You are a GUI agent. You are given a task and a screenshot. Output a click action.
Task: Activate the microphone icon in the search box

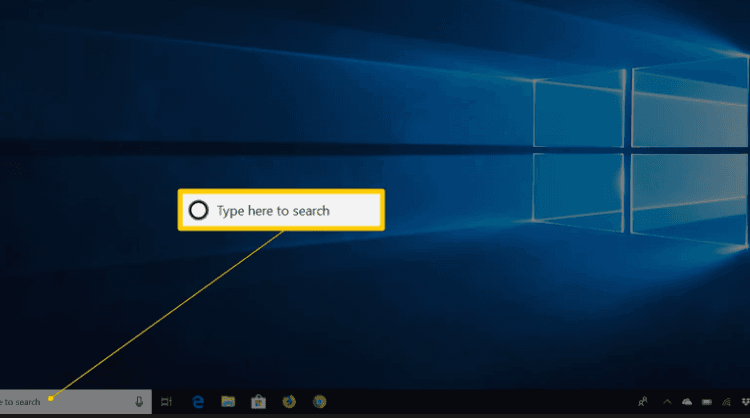coord(139,402)
